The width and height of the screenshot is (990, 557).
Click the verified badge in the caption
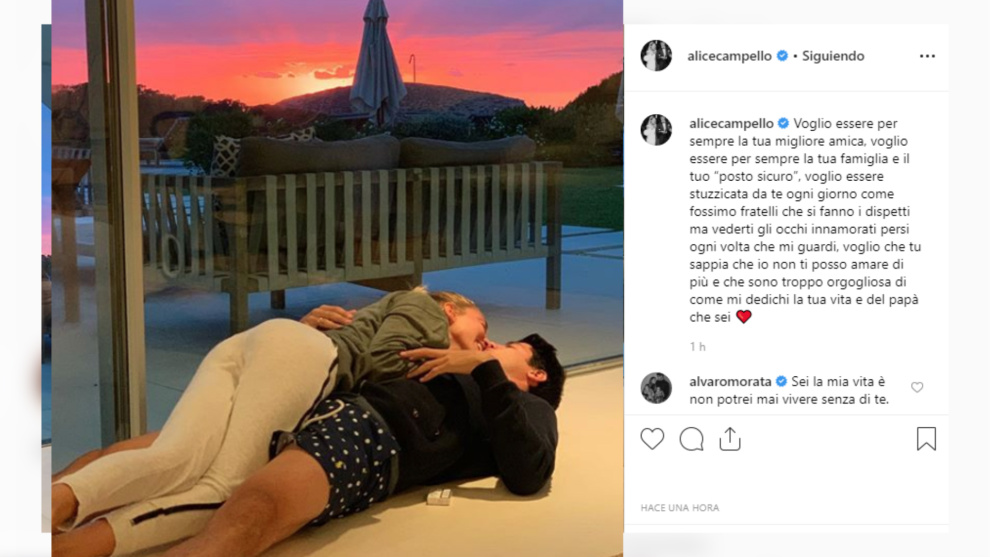783,123
